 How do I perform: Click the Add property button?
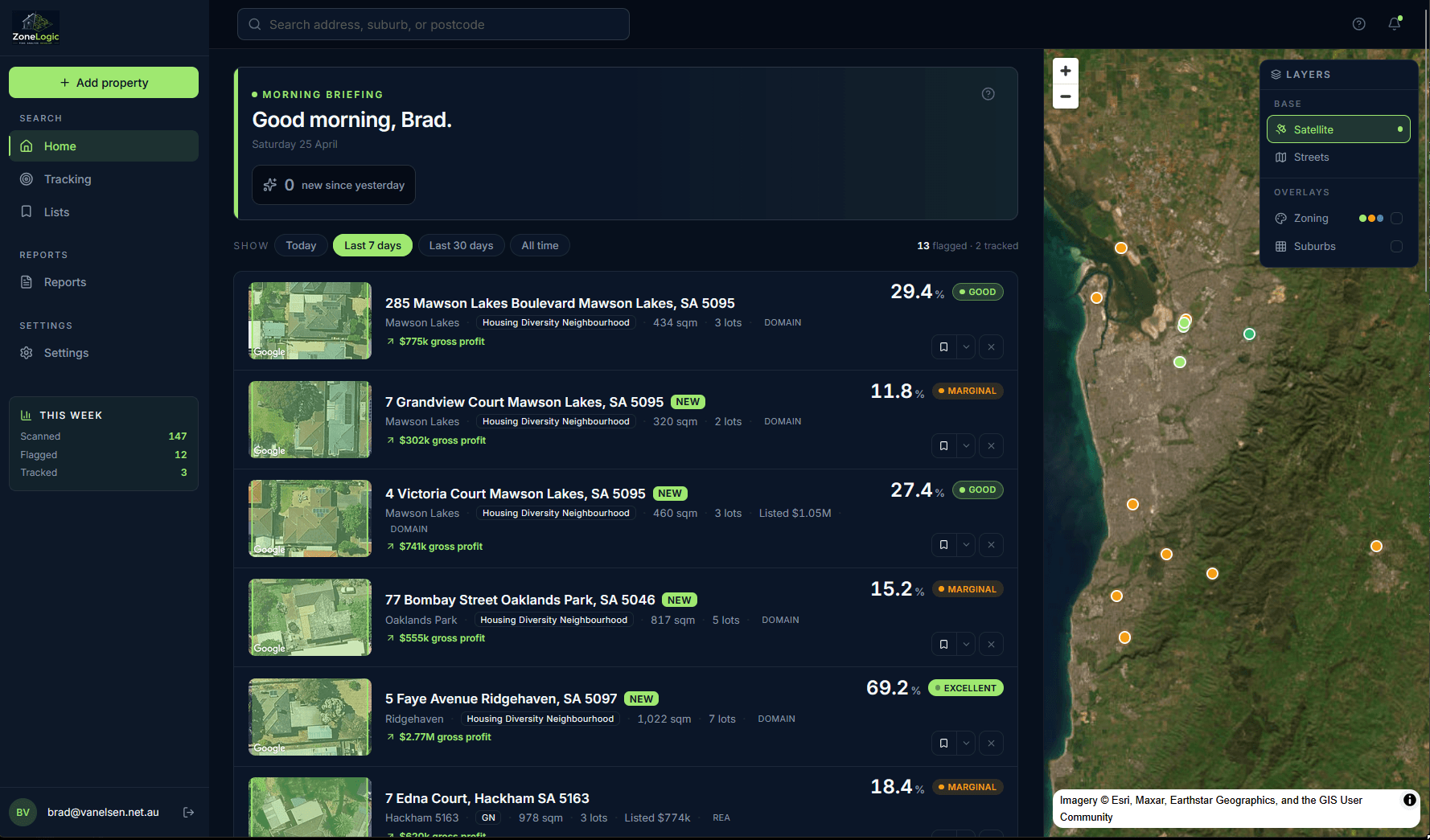(x=103, y=82)
